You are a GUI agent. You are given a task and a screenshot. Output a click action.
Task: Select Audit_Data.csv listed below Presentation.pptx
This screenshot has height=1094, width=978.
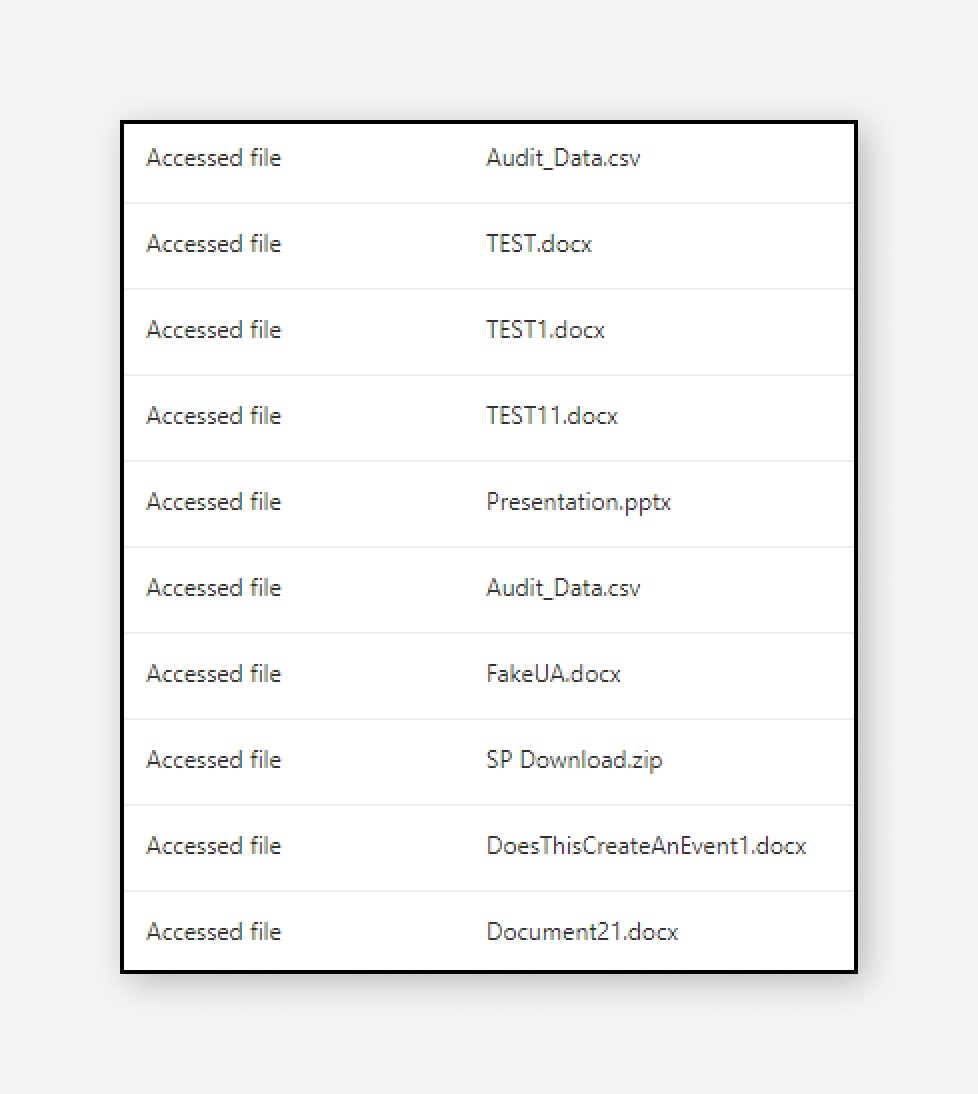pos(563,588)
